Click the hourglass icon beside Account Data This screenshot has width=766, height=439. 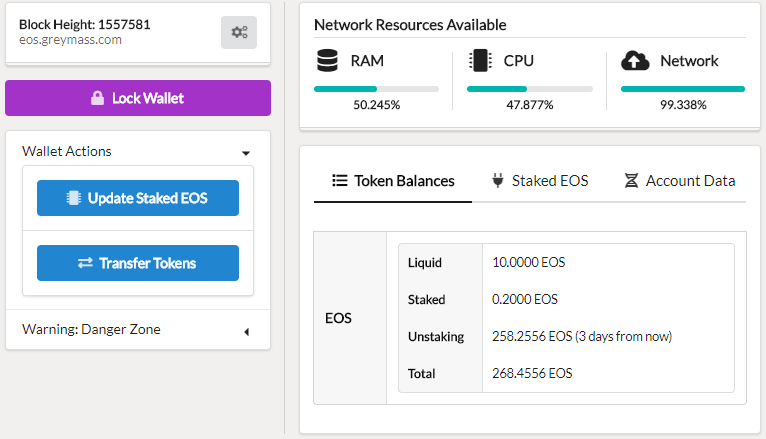click(x=631, y=181)
